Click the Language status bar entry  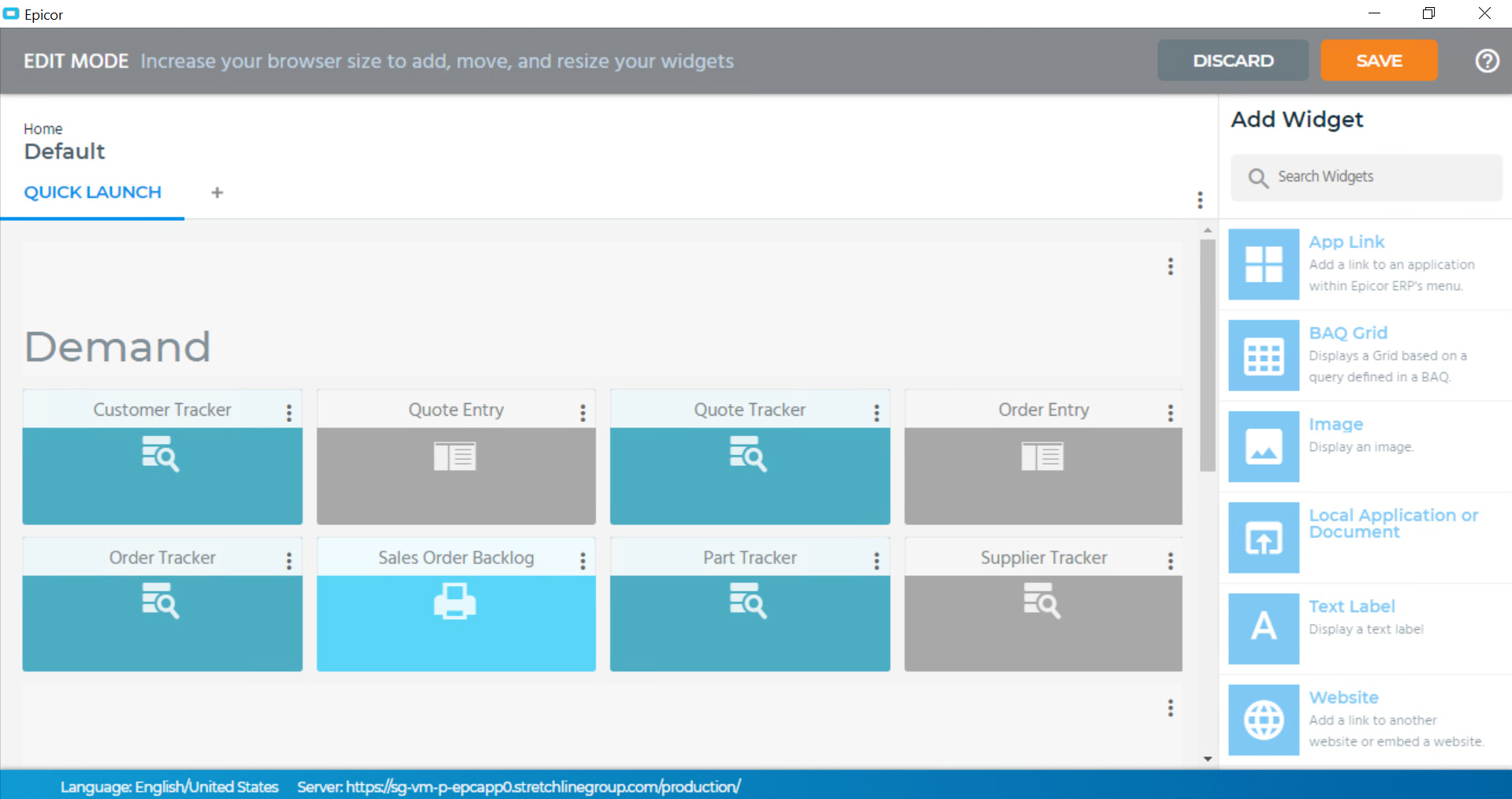(x=169, y=786)
